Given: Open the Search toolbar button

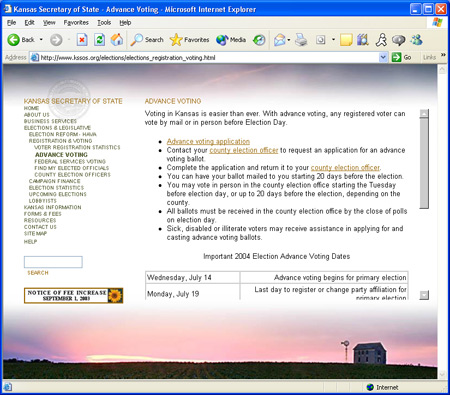Looking at the screenshot, I should tap(147, 40).
